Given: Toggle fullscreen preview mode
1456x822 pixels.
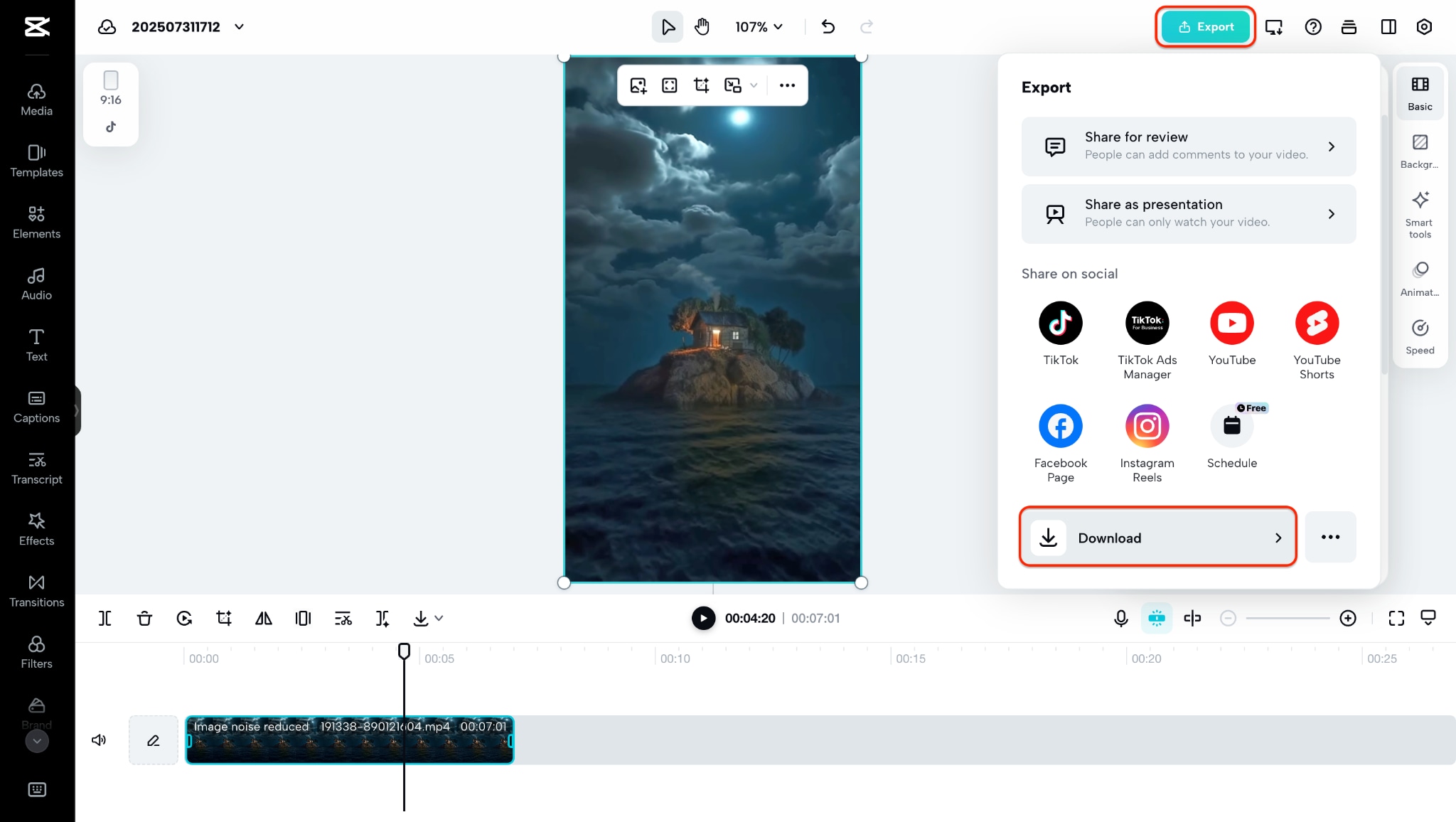Looking at the screenshot, I should (x=1396, y=619).
